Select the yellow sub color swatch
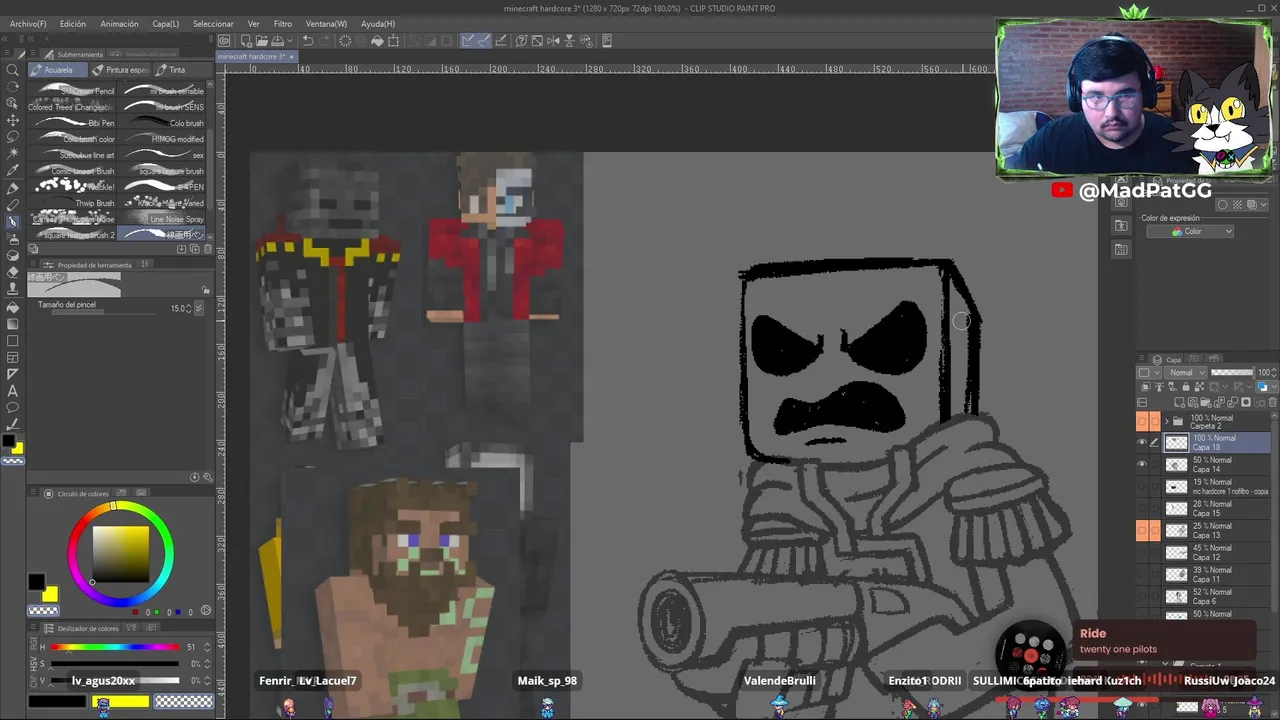 coord(50,595)
